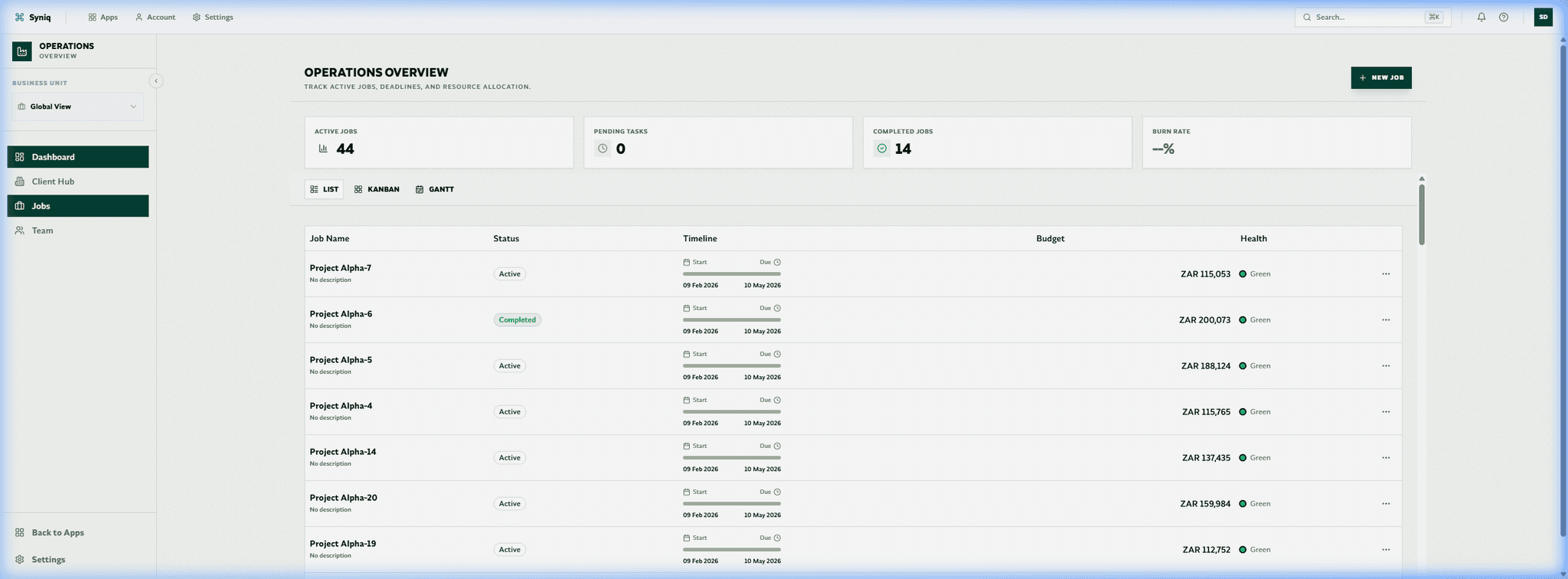This screenshot has height=579, width=1568.
Task: Click the Active Jobs bar chart icon
Action: tap(323, 149)
